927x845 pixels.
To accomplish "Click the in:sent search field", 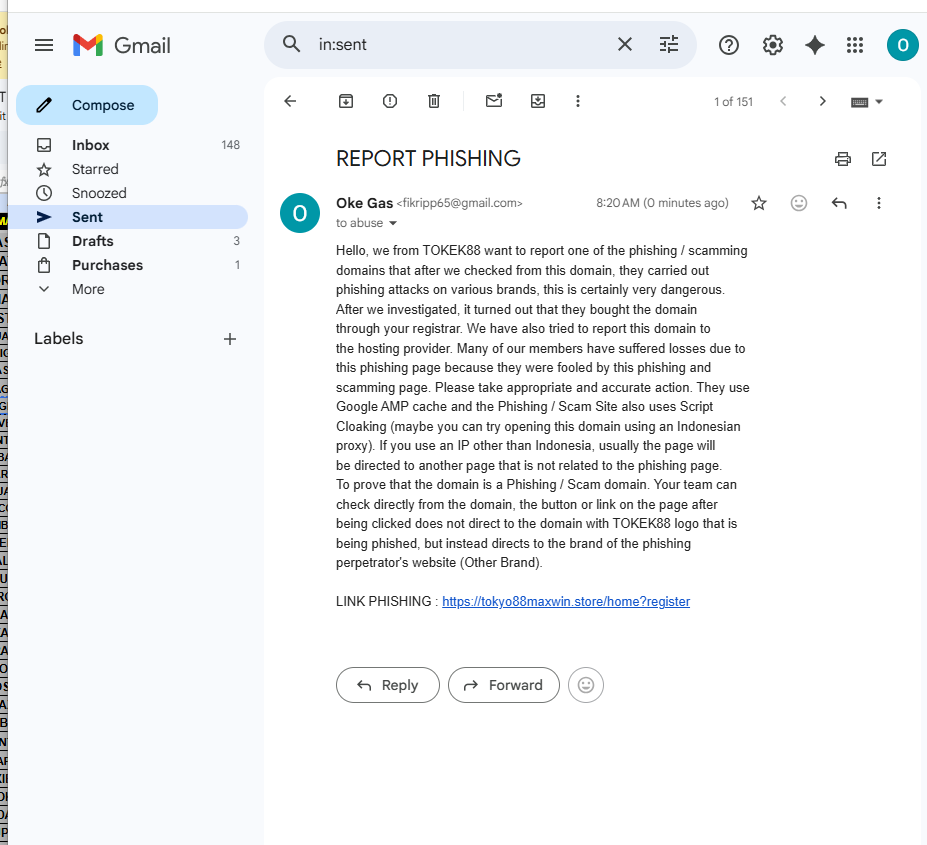I will tap(461, 44).
